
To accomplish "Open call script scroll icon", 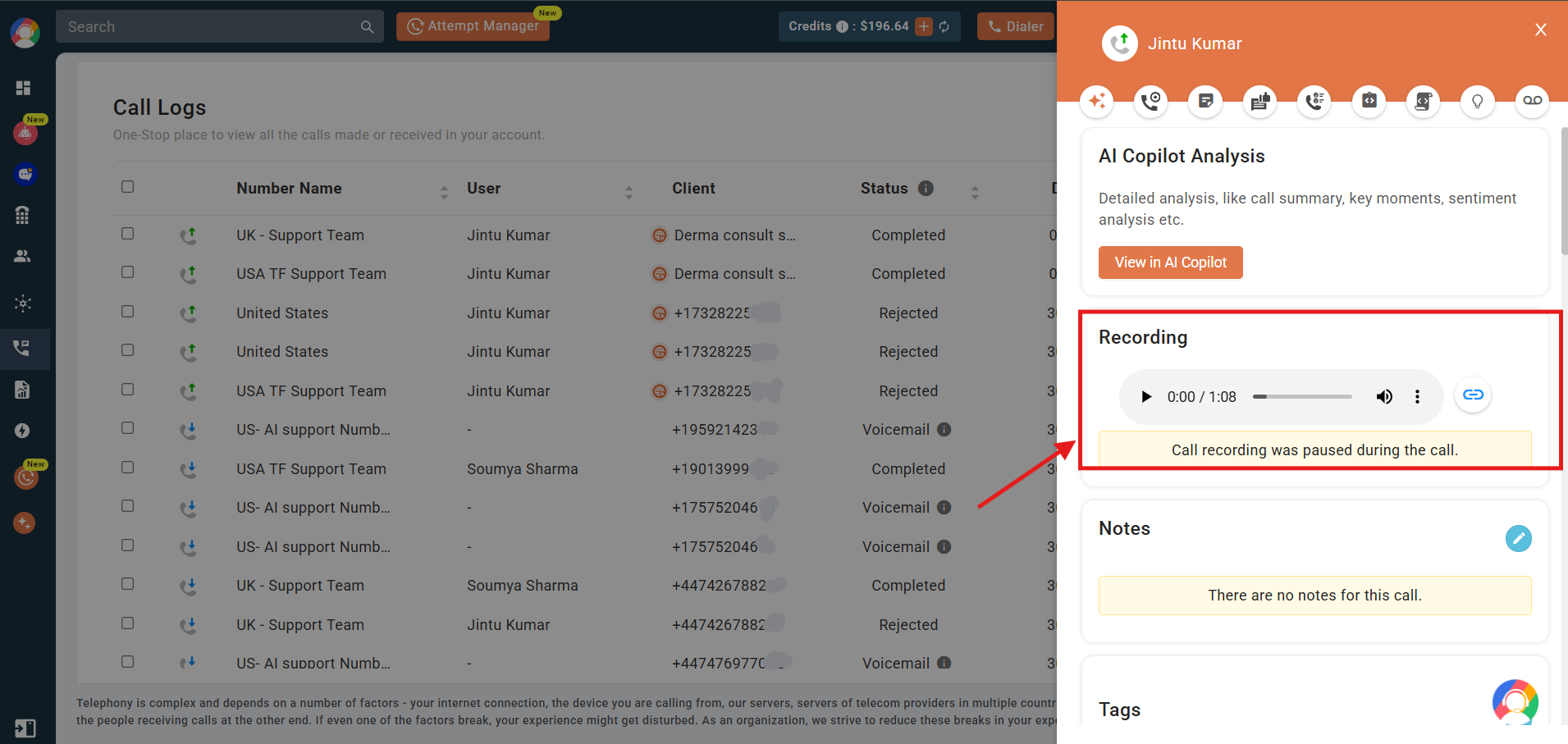I will (1423, 101).
